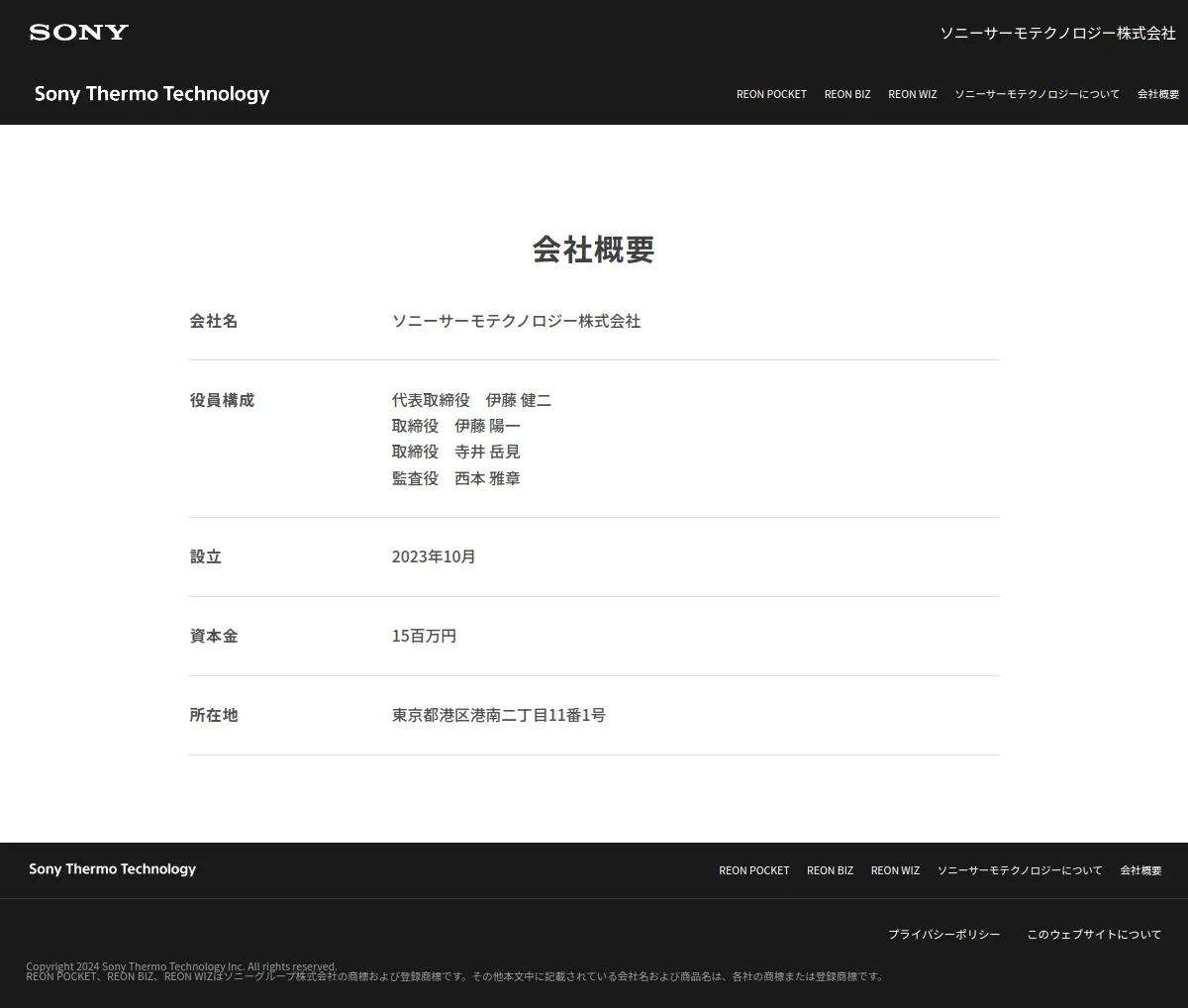Click the 15百万円 value
The height and width of the screenshot is (1008, 1188).
click(424, 636)
